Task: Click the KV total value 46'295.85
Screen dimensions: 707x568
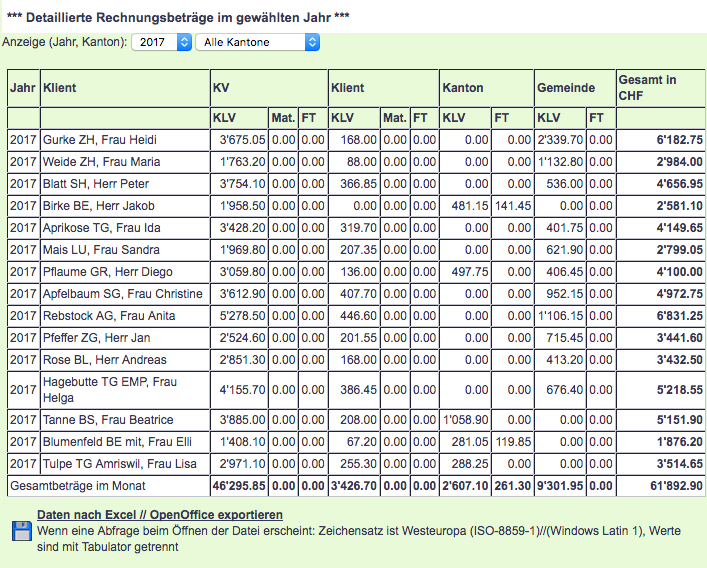Action: 238,485
